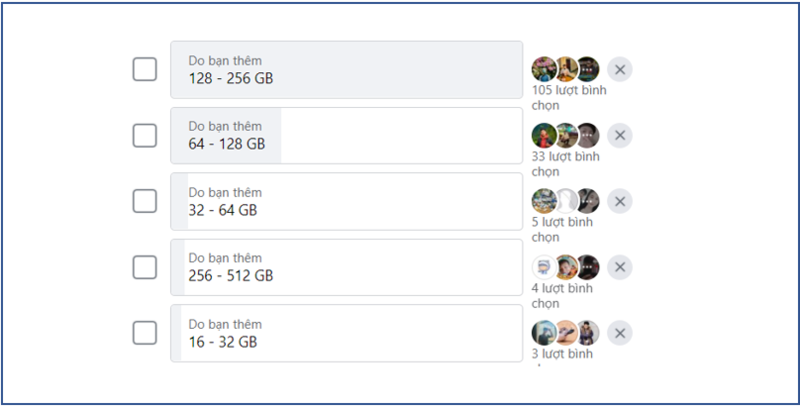This screenshot has width=800, height=407.
Task: Show voter avatars for 32 - 64 GB
Action: click(x=565, y=201)
